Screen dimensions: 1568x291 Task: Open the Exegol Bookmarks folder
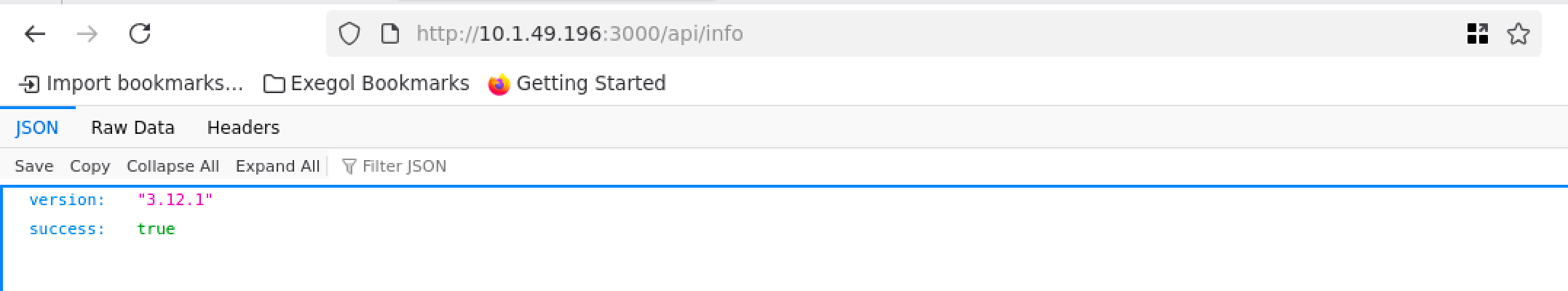(x=366, y=84)
